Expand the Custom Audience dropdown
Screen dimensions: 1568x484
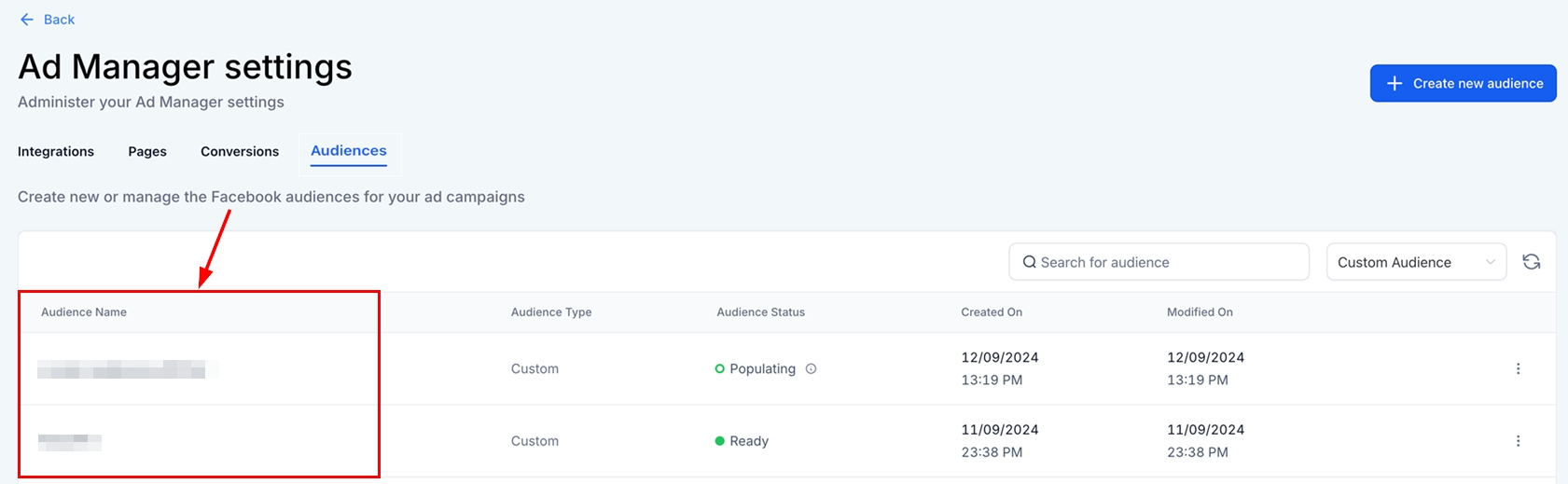coord(1415,262)
